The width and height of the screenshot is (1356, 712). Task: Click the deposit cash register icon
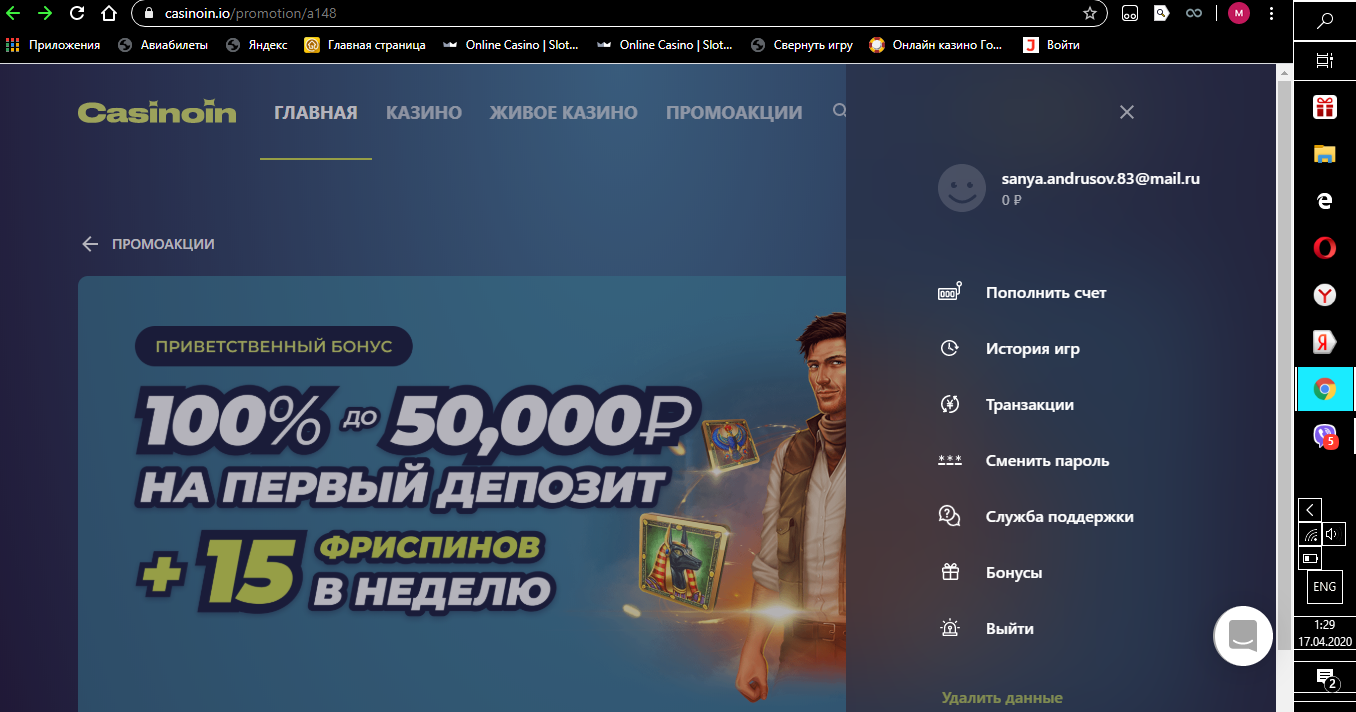(950, 292)
